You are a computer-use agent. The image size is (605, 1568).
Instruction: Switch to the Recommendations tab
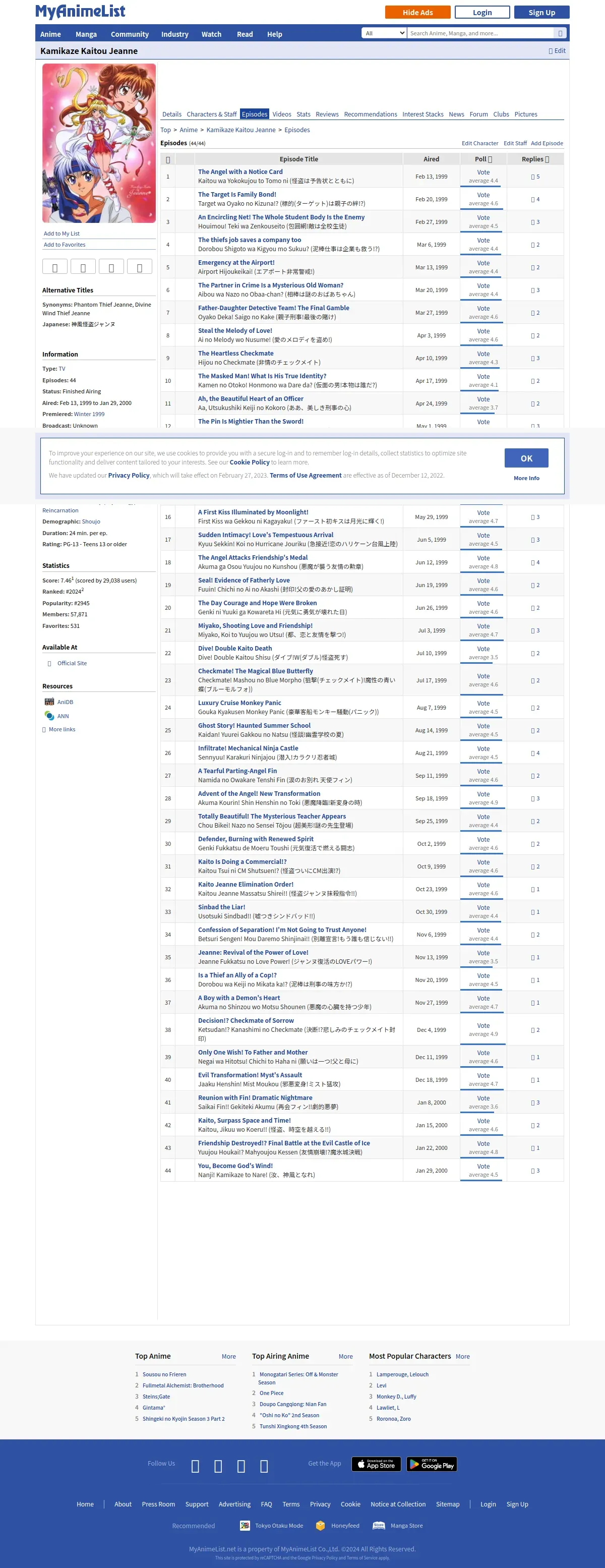(x=370, y=114)
